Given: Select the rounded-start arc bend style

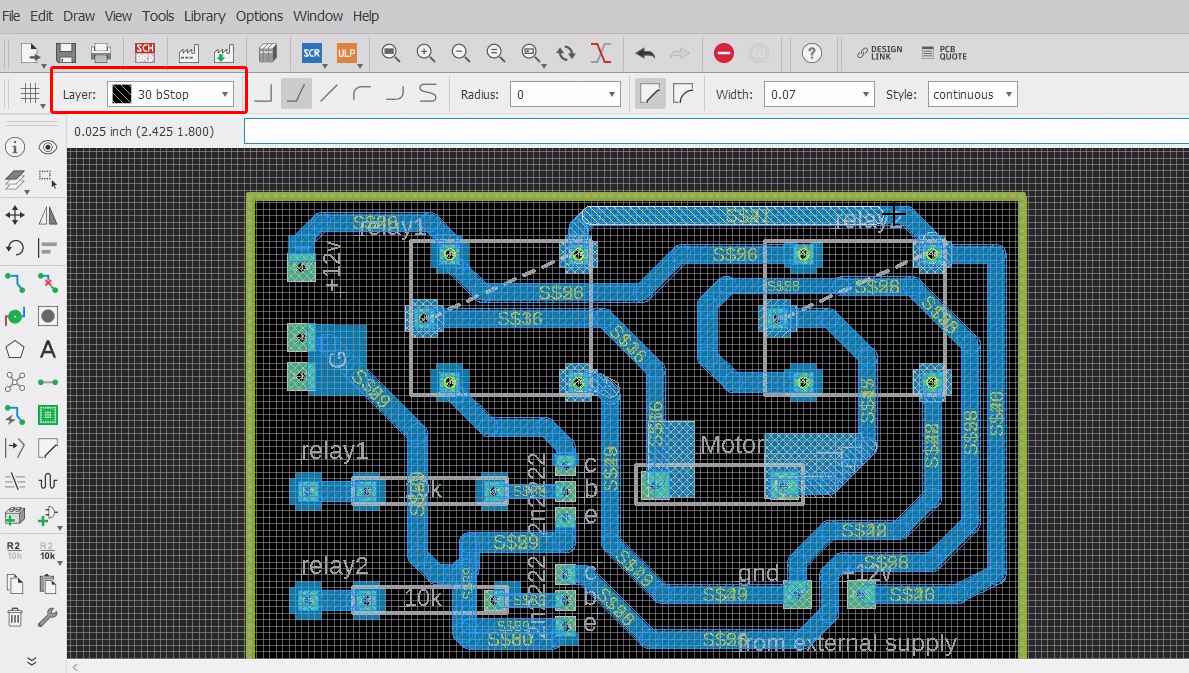Looking at the screenshot, I should click(362, 94).
